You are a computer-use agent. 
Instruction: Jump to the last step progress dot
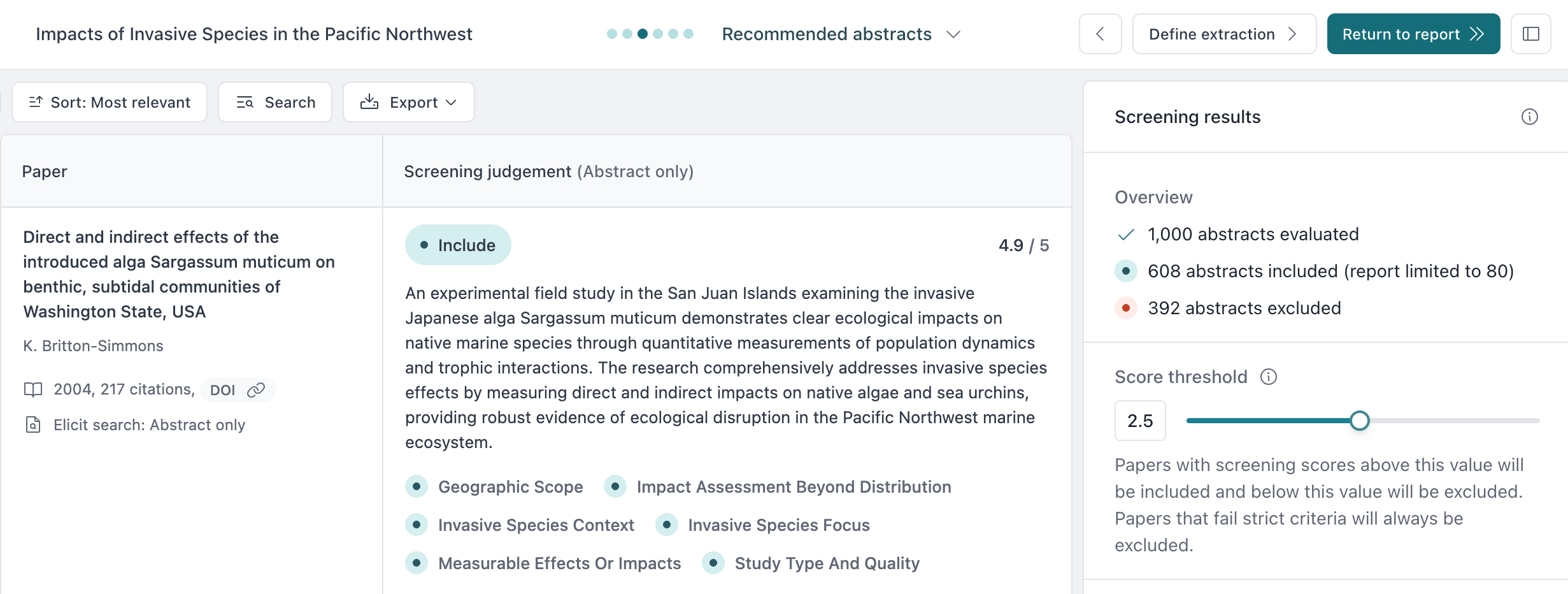(688, 34)
